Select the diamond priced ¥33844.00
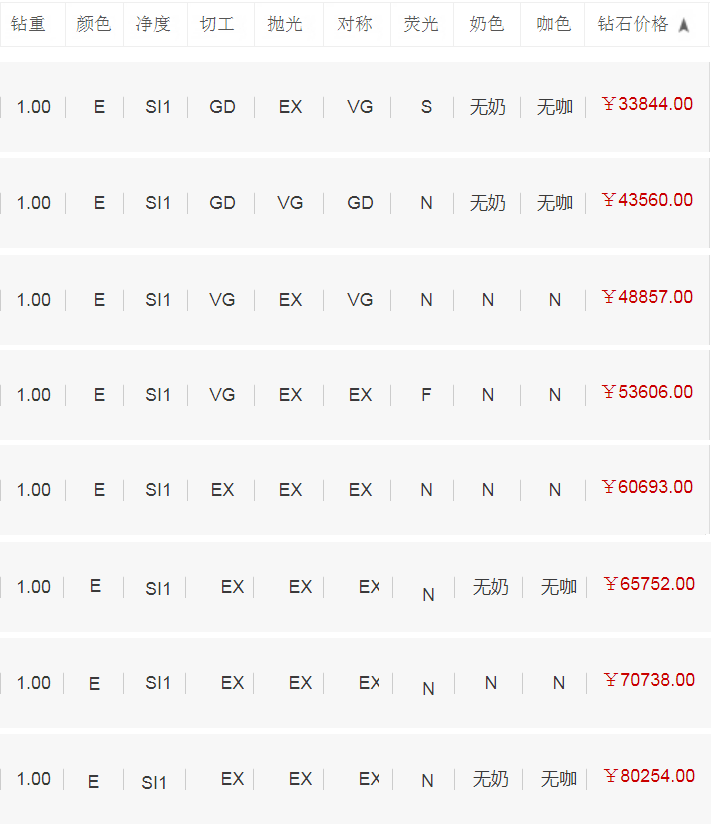 [648, 104]
